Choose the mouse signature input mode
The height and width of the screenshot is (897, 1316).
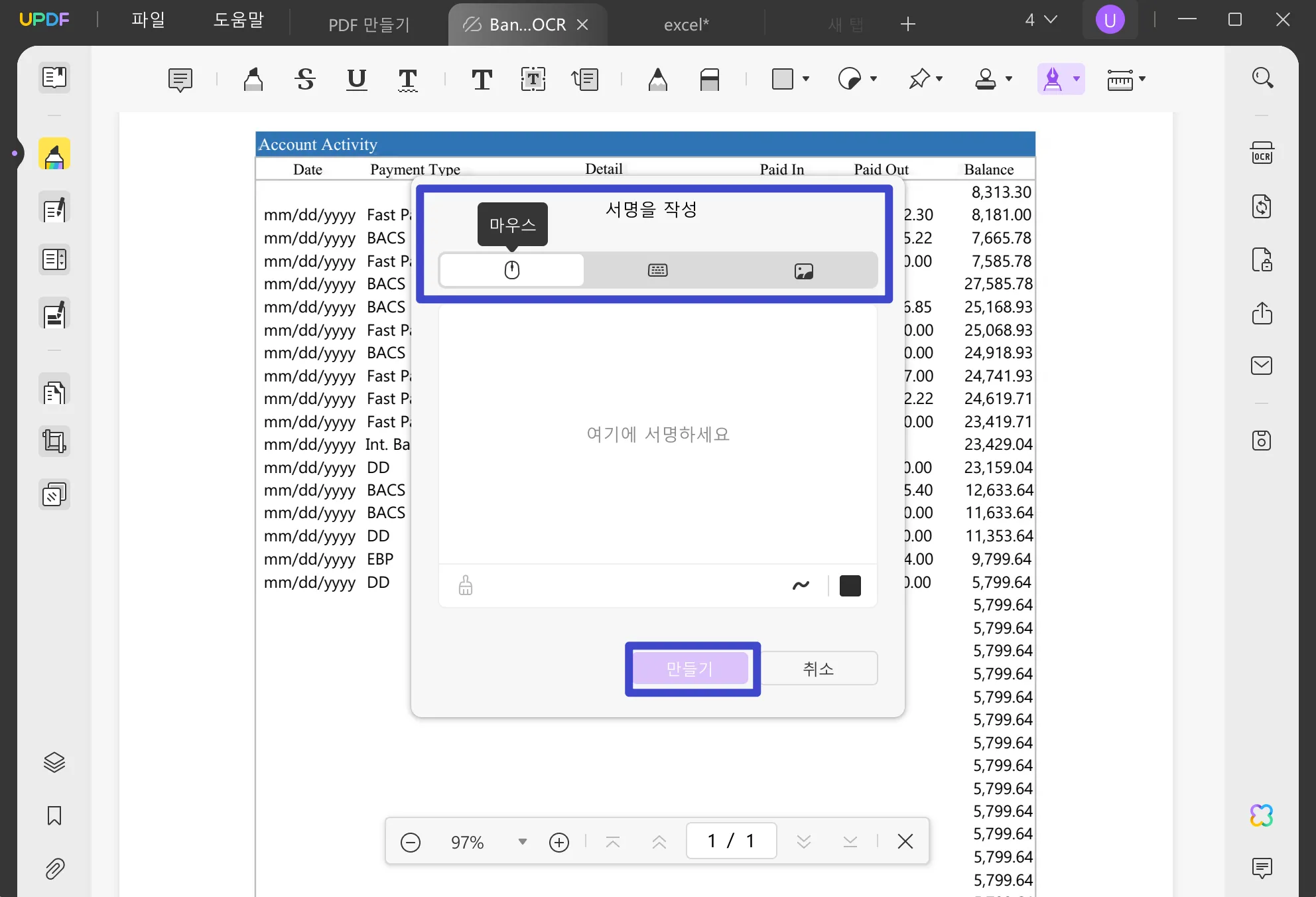coord(512,270)
